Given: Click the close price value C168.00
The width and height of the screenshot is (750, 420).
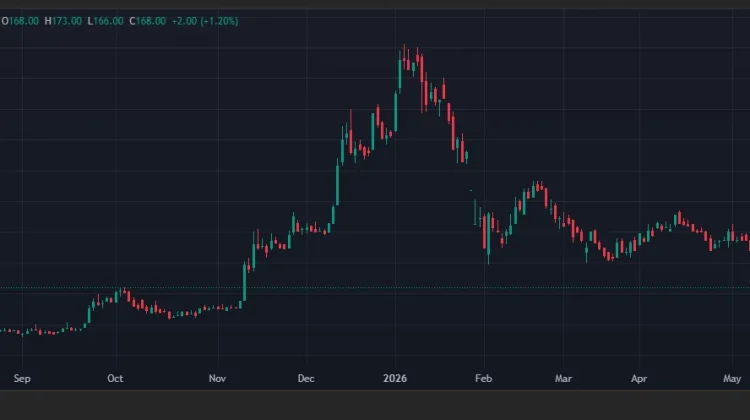Looking at the screenshot, I should [x=148, y=21].
